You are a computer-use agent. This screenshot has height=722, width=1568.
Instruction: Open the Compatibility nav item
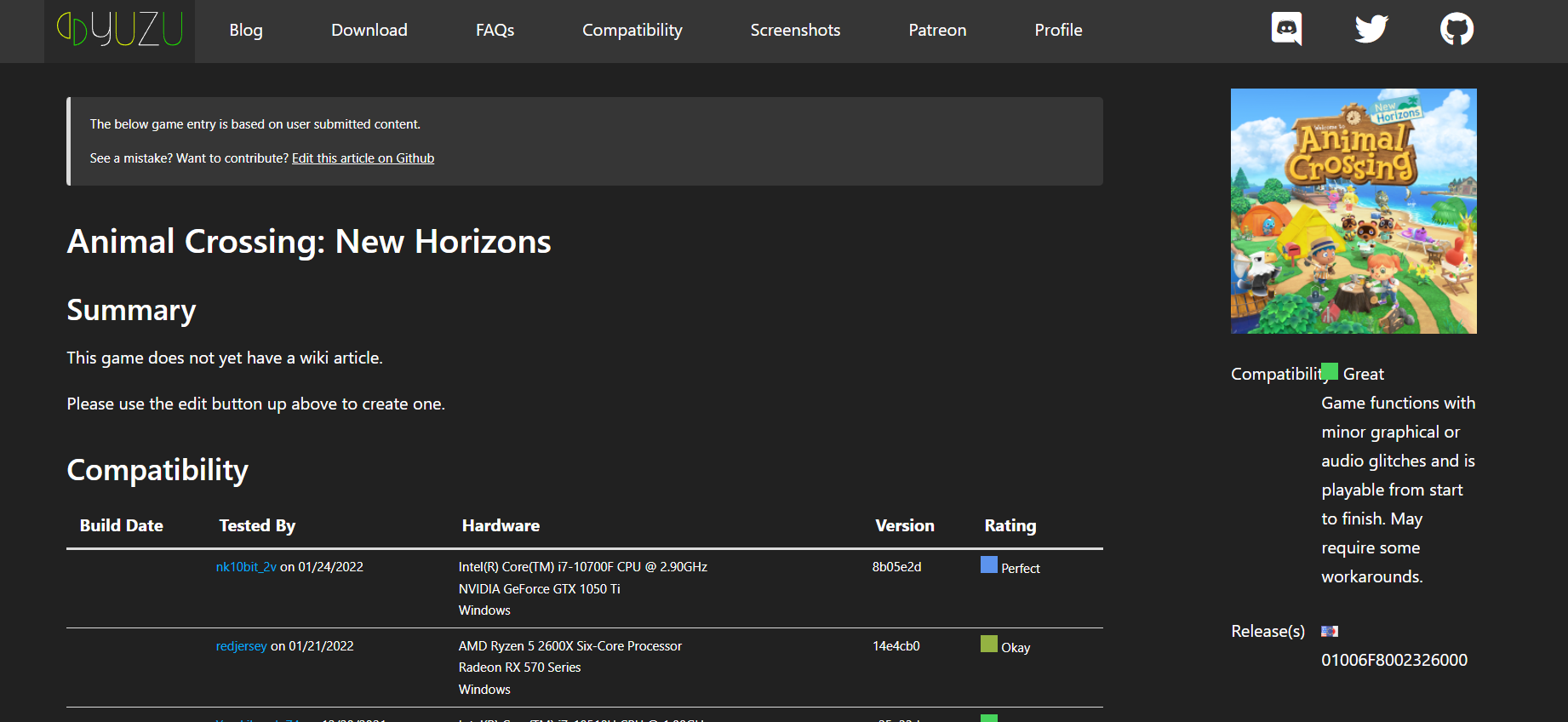(632, 31)
